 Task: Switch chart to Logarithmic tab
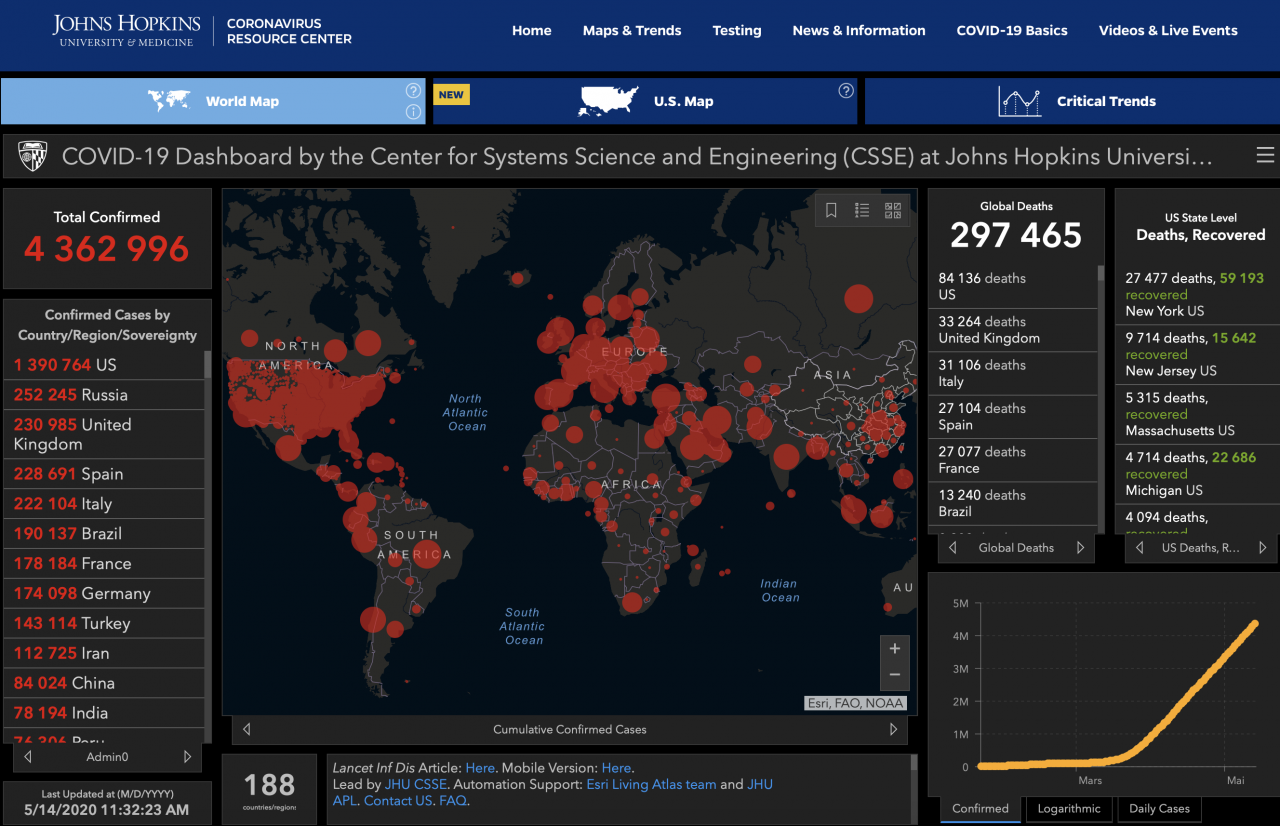[1069, 808]
